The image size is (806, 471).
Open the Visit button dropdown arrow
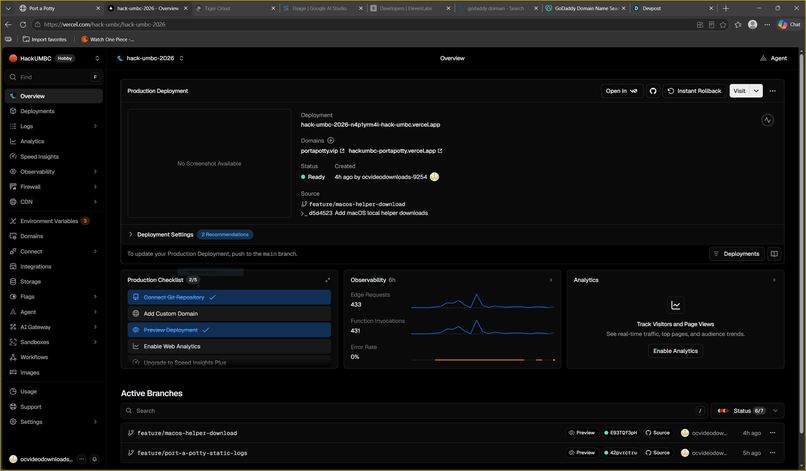pyautogui.click(x=756, y=91)
